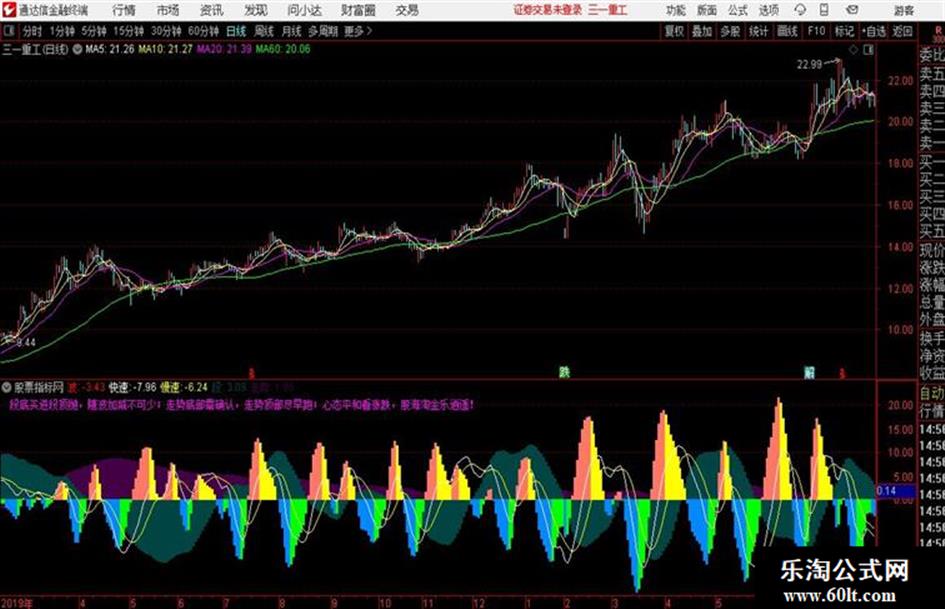
Task: Switch to 分时 chart period
Action: (x=33, y=31)
